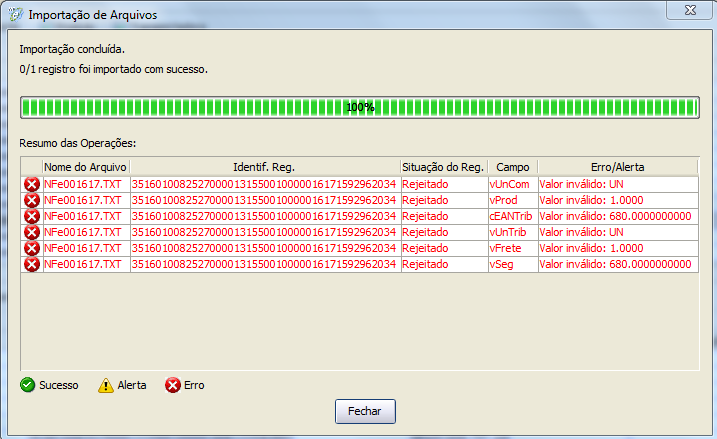Click NFe001617.TXT in the vSeg row
717x439 pixels.
tap(83, 264)
